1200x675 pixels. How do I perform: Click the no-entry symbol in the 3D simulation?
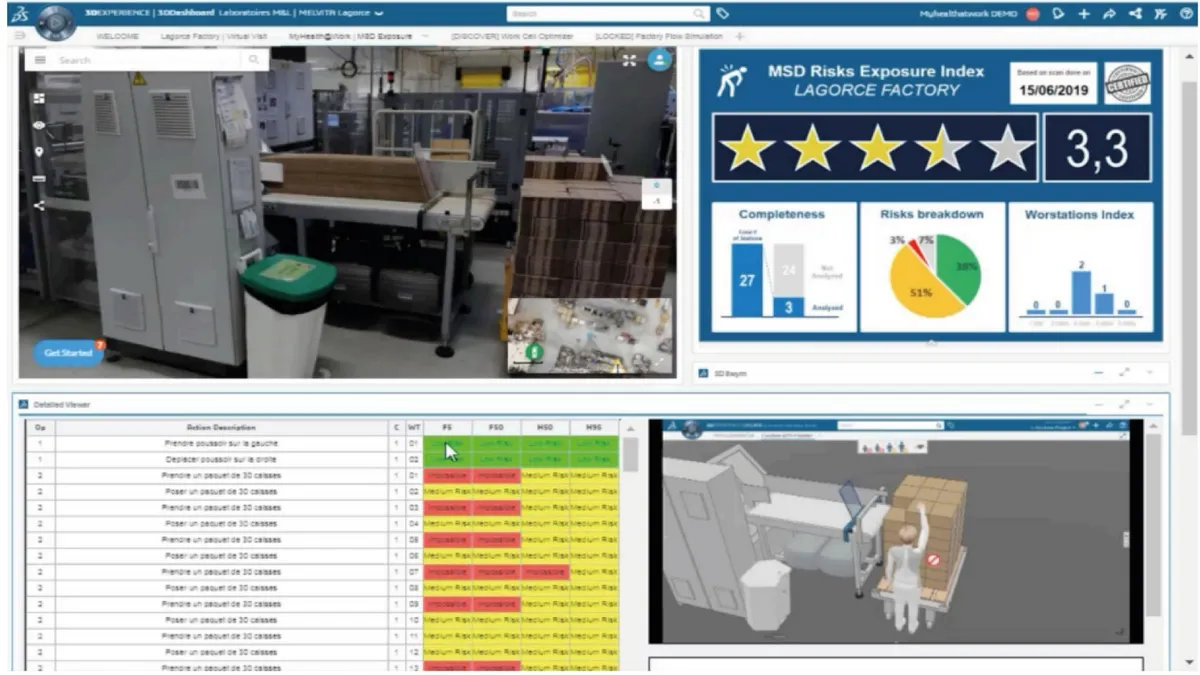pos(933,560)
